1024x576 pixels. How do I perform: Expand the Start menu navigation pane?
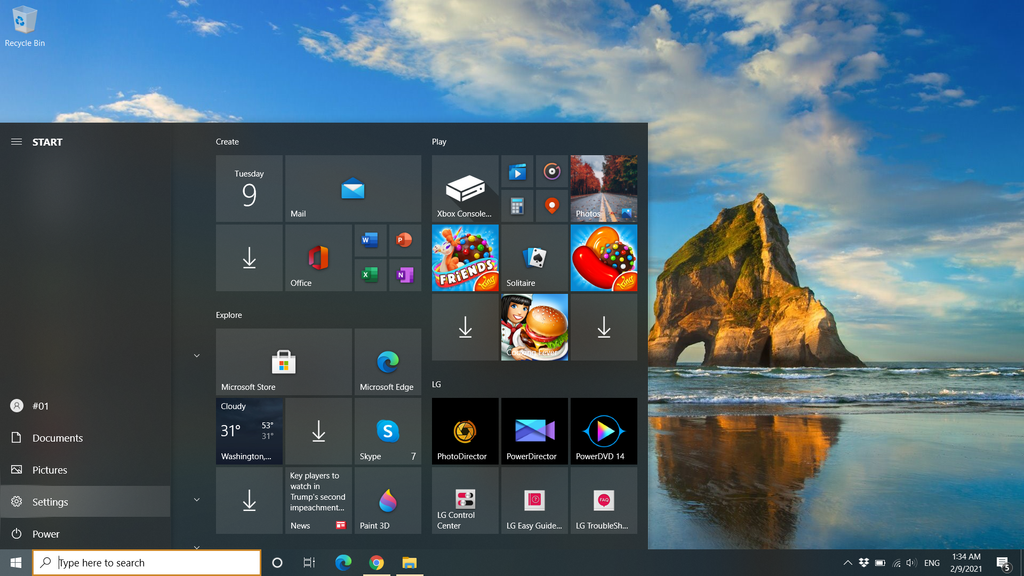coord(16,141)
